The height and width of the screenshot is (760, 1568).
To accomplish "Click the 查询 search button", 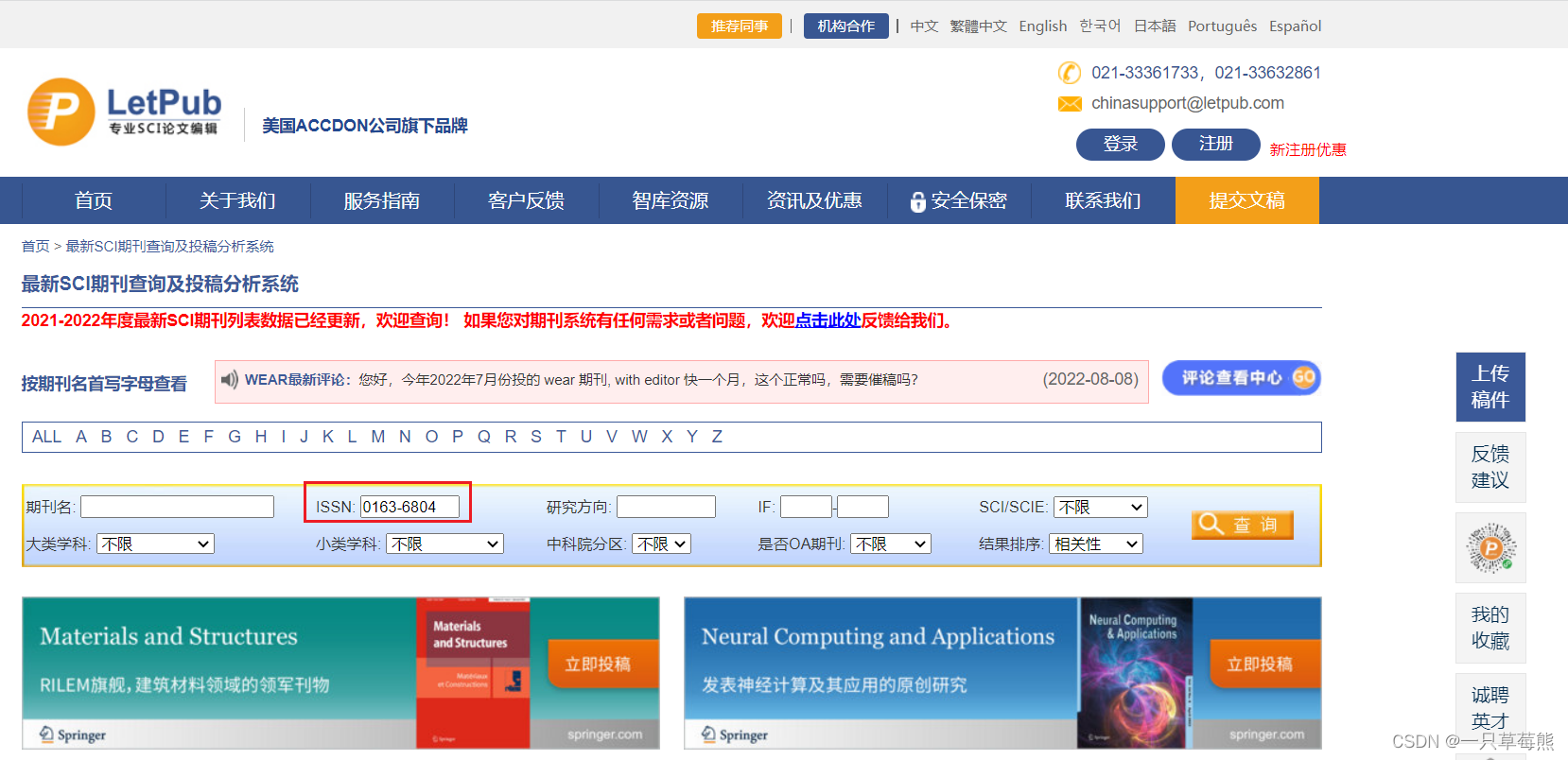I will click(x=1242, y=525).
